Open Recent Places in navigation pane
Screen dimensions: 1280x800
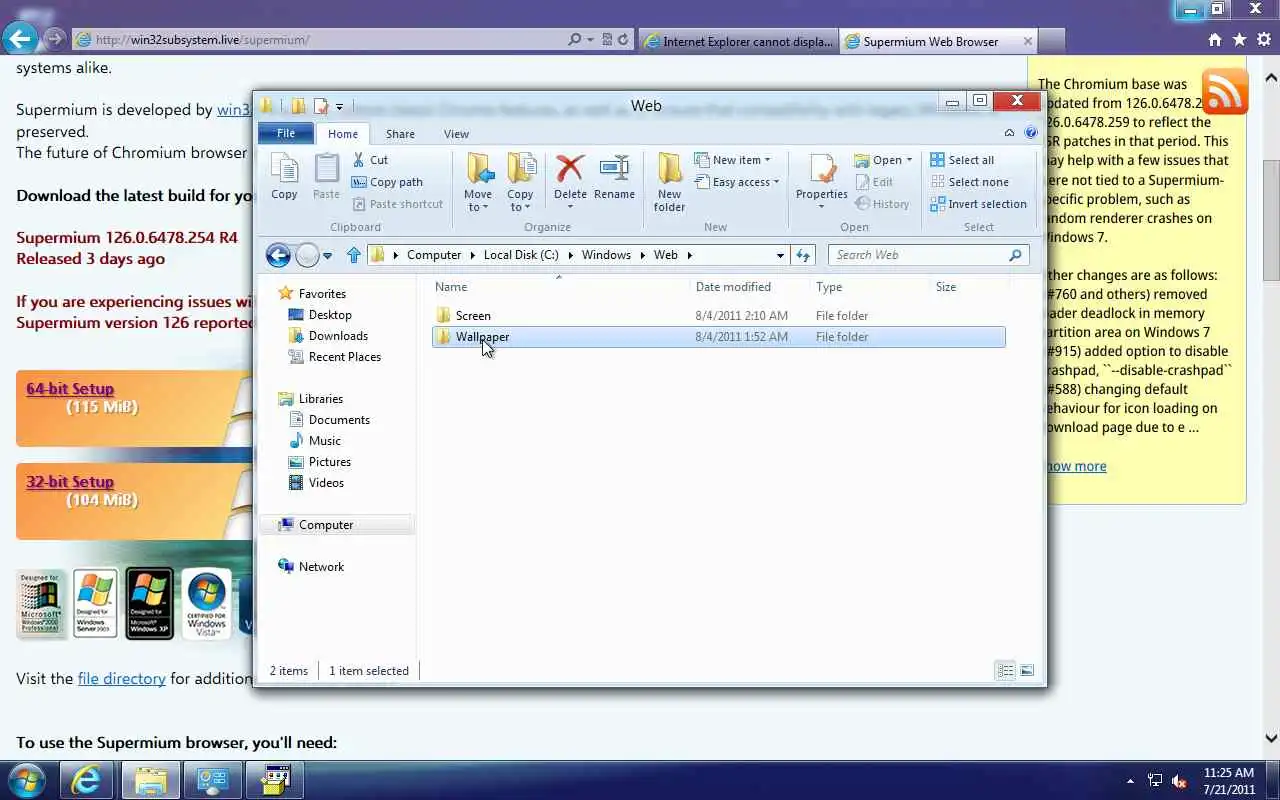click(344, 357)
